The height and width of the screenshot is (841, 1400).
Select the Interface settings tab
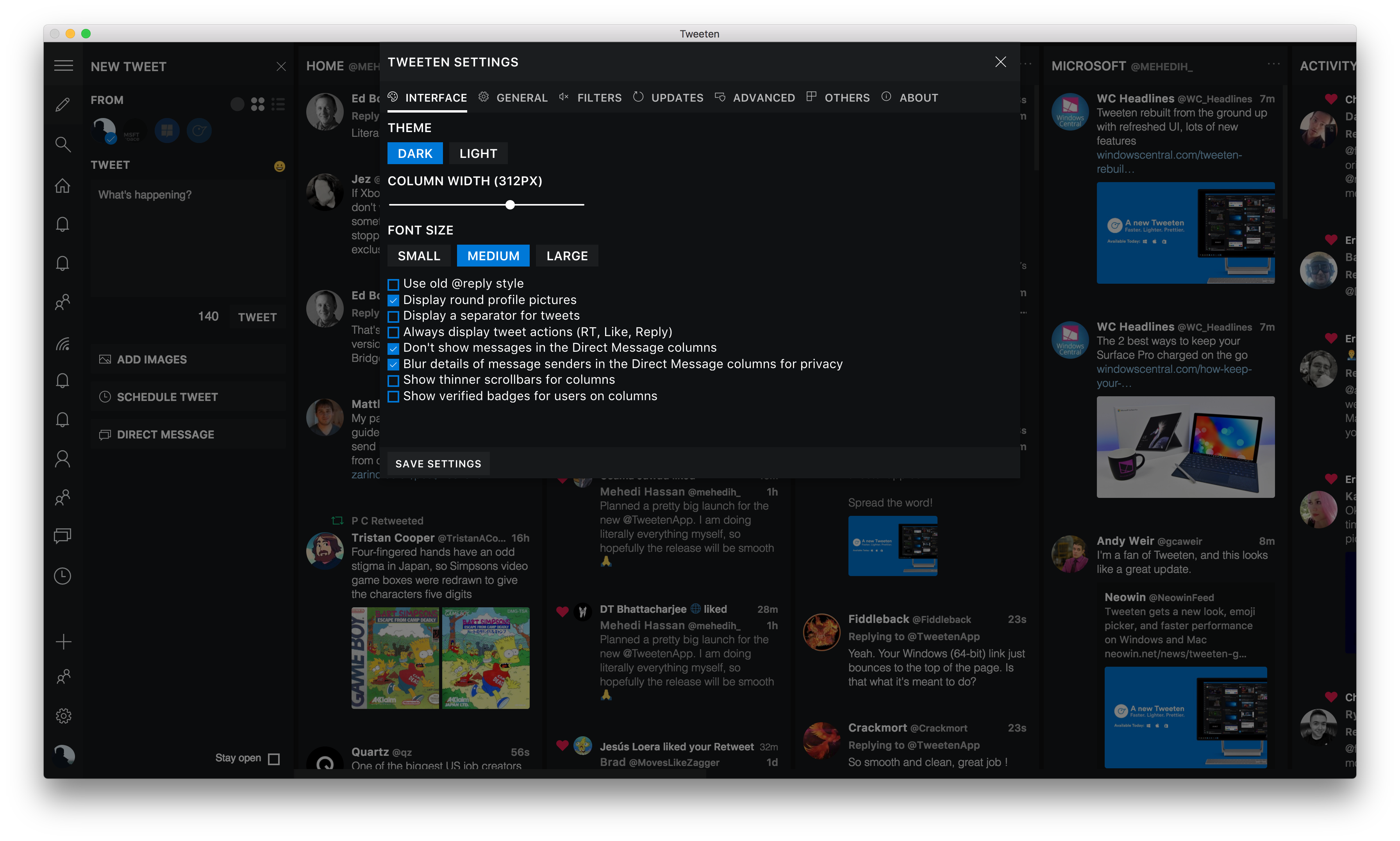428,97
